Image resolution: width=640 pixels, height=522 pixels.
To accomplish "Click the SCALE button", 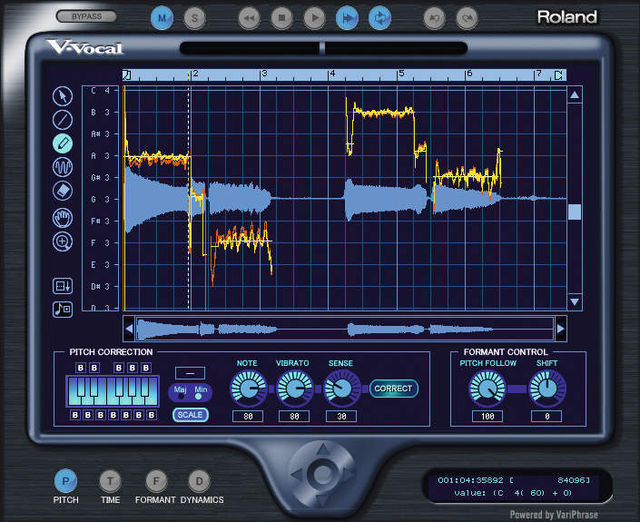I will click(190, 415).
